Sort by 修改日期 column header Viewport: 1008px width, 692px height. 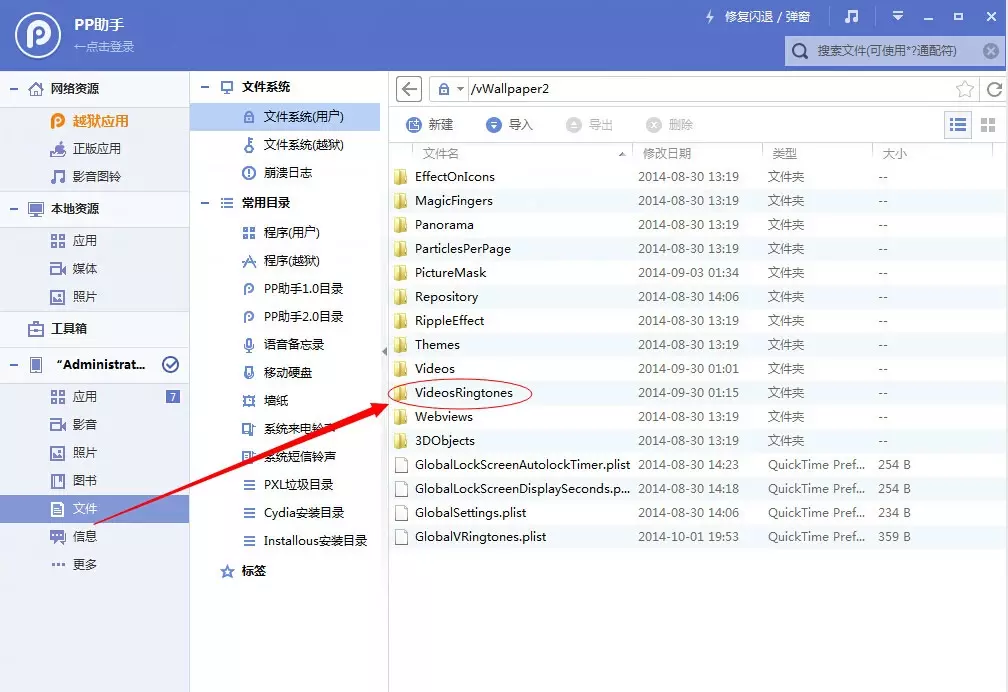(x=666, y=154)
